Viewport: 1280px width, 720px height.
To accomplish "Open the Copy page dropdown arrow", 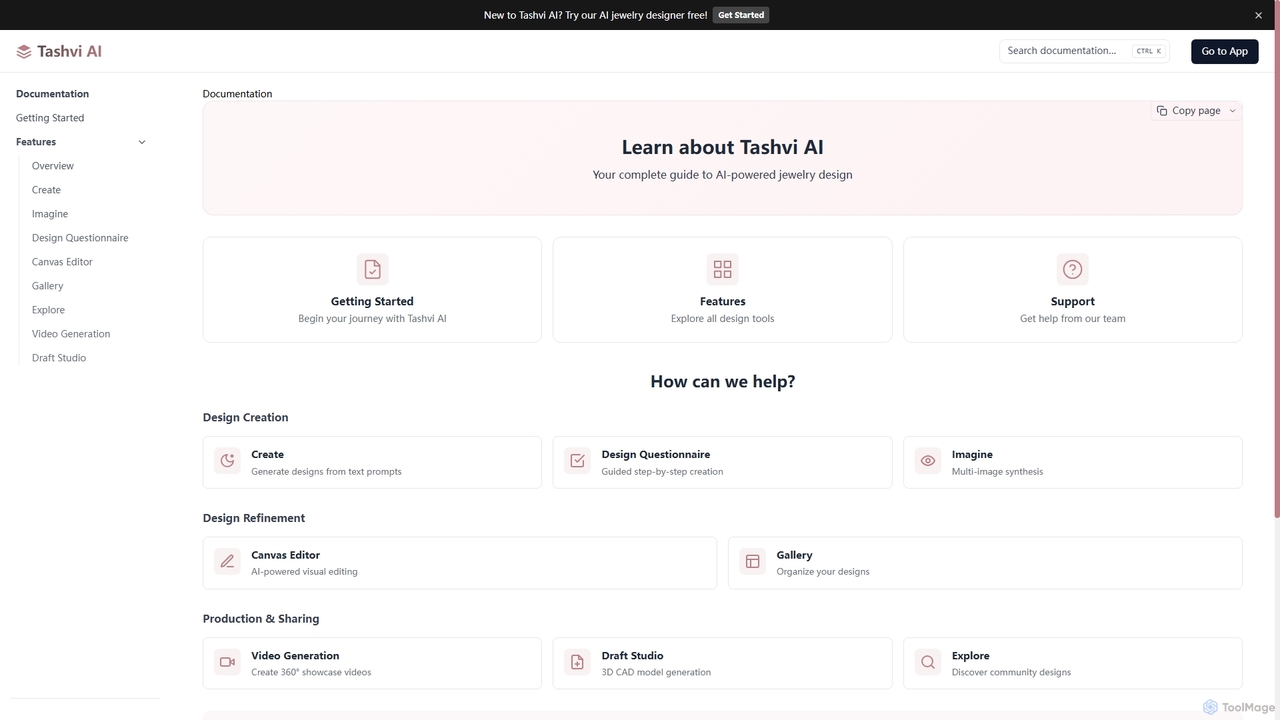I will pos(1232,111).
